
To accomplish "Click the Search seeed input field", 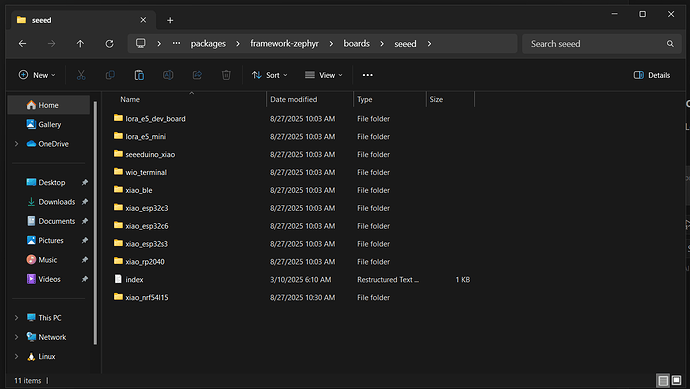I will click(596, 44).
